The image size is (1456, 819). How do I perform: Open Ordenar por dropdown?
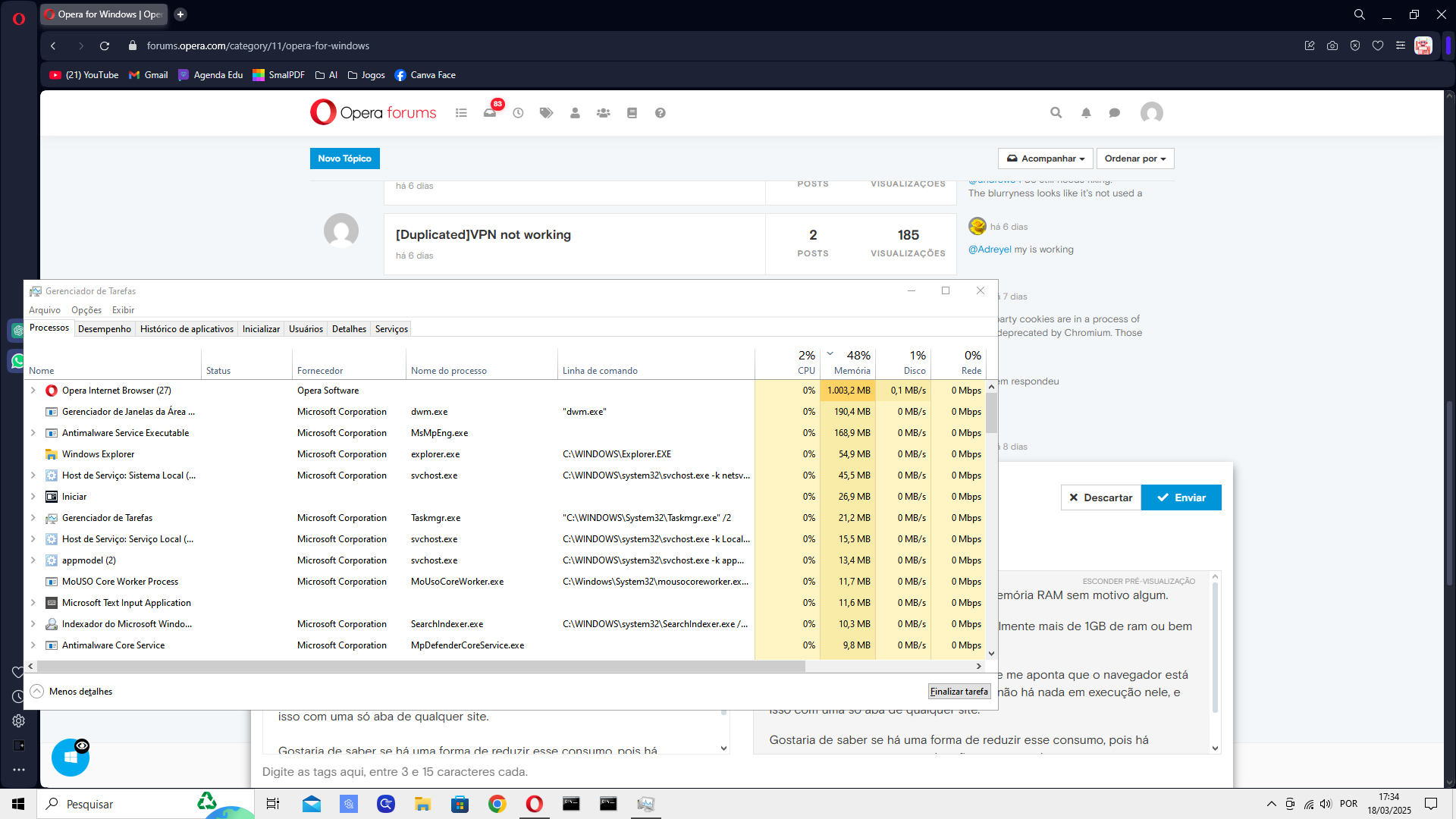point(1135,158)
